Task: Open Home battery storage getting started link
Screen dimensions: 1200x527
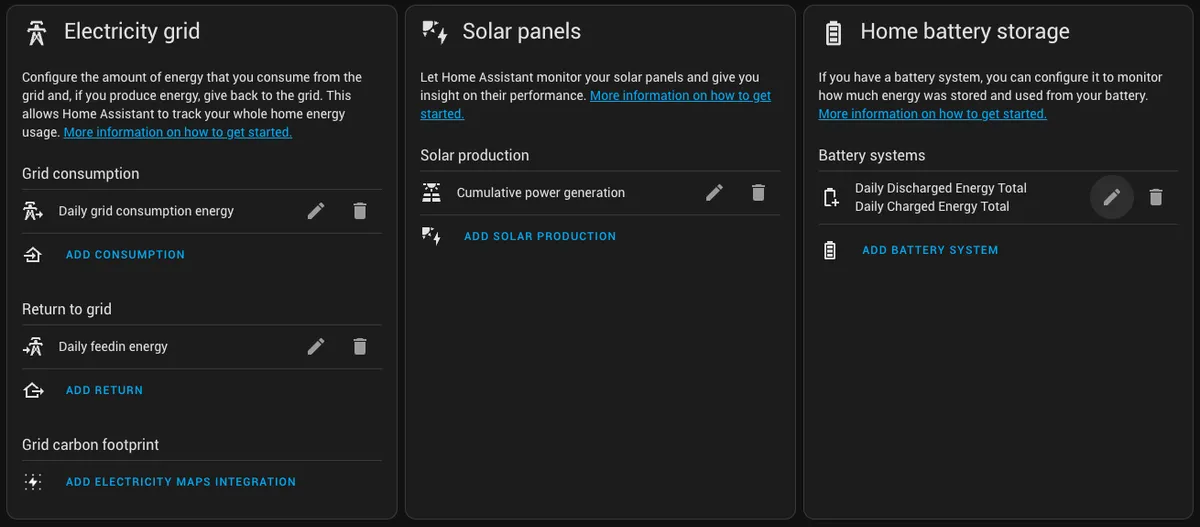Action: click(932, 114)
